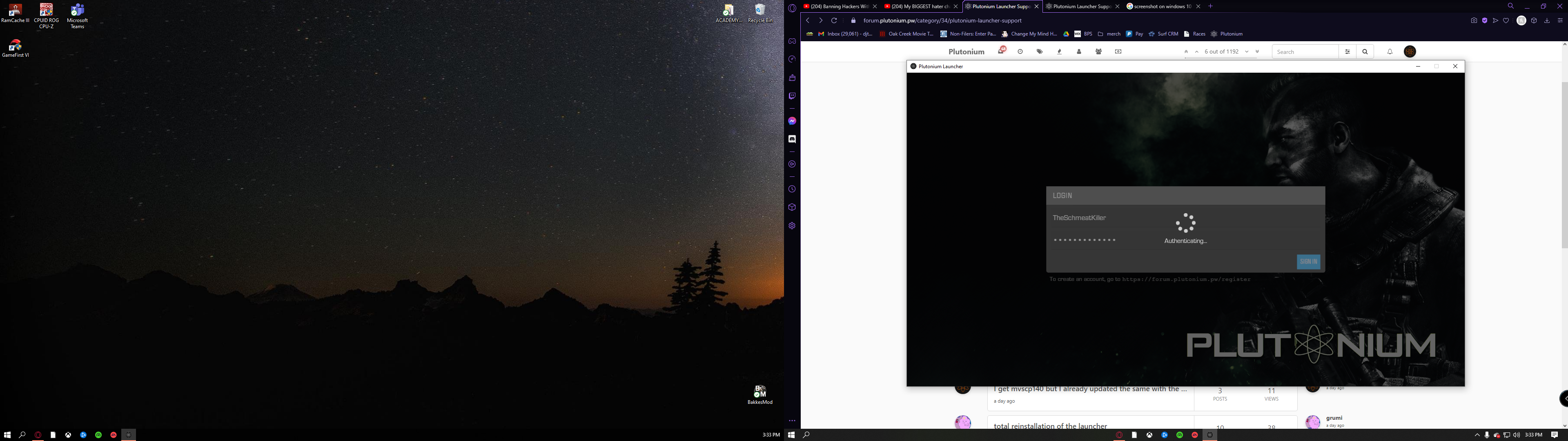The width and height of the screenshot is (1568, 441).
Task: Open Groups icon in forum navbar
Action: click(x=1099, y=52)
